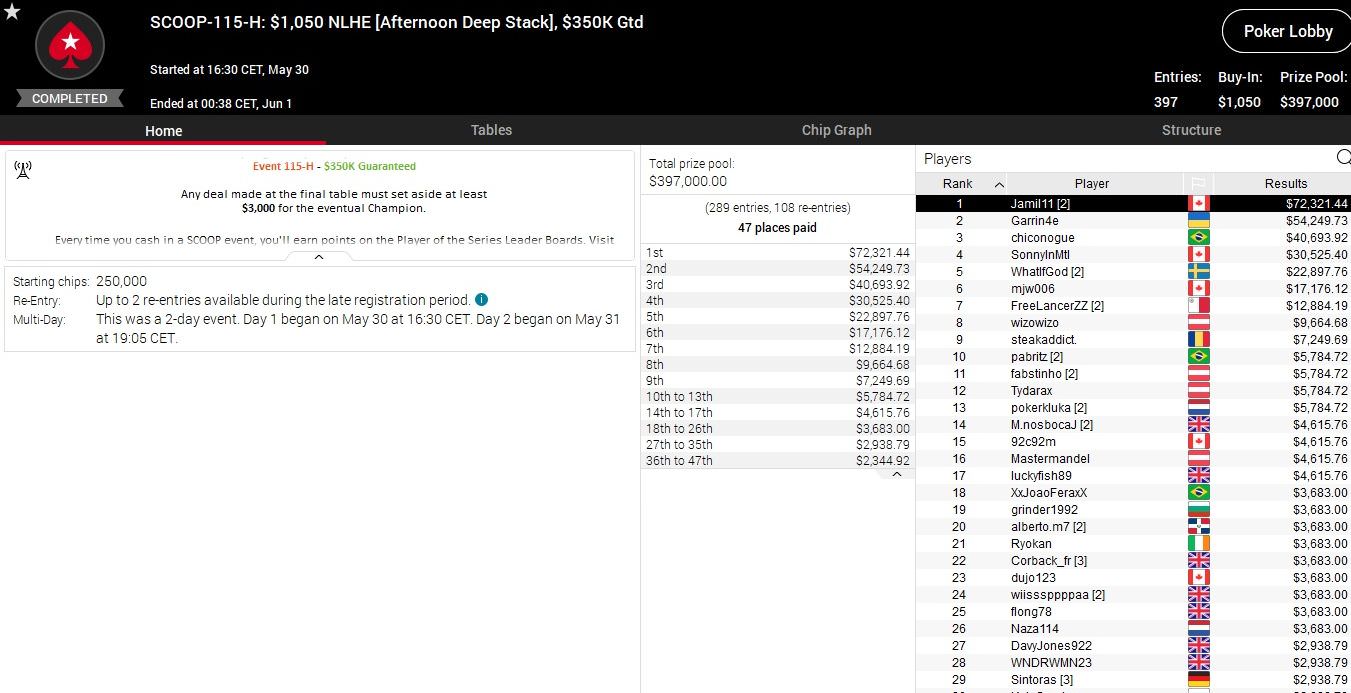Image resolution: width=1351 pixels, height=693 pixels.
Task: Click the Re-Entry info icon
Action: [481, 300]
